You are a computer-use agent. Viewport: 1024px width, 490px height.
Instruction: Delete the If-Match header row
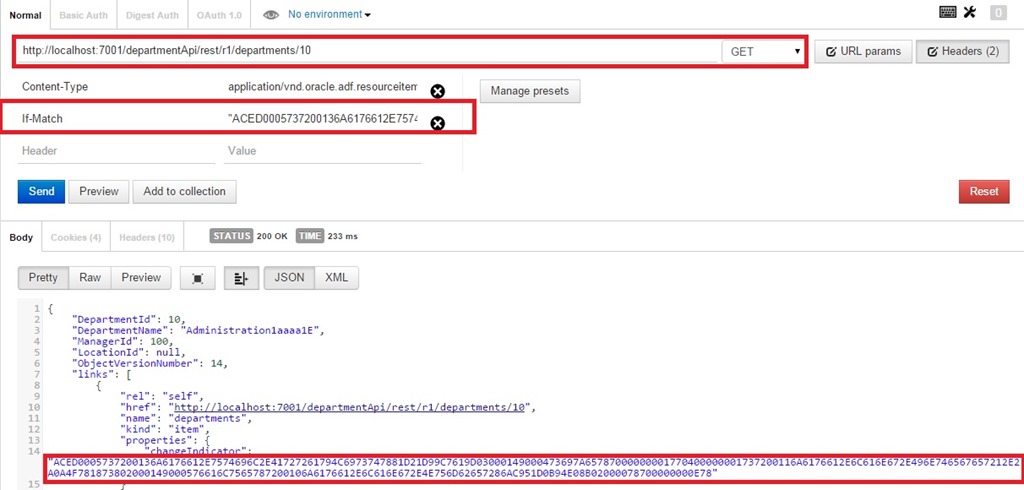pyautogui.click(x=437, y=124)
